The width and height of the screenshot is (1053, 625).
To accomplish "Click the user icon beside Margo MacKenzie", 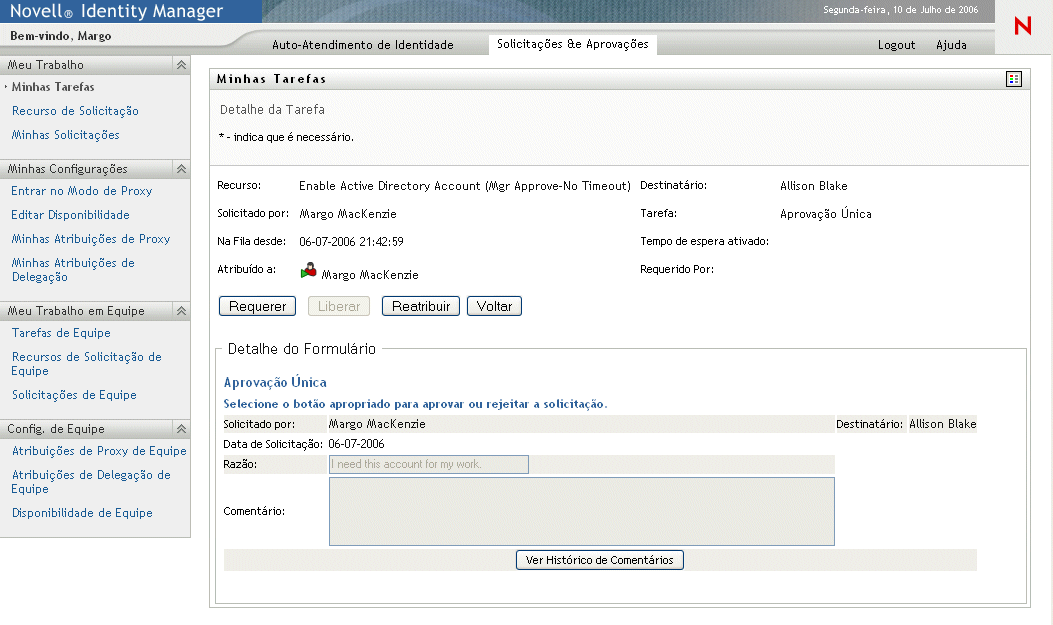I will tap(308, 271).
